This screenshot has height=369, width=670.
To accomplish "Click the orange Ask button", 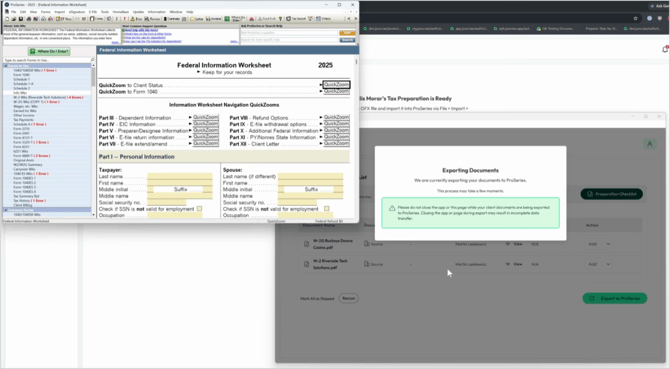I will point(347,33).
